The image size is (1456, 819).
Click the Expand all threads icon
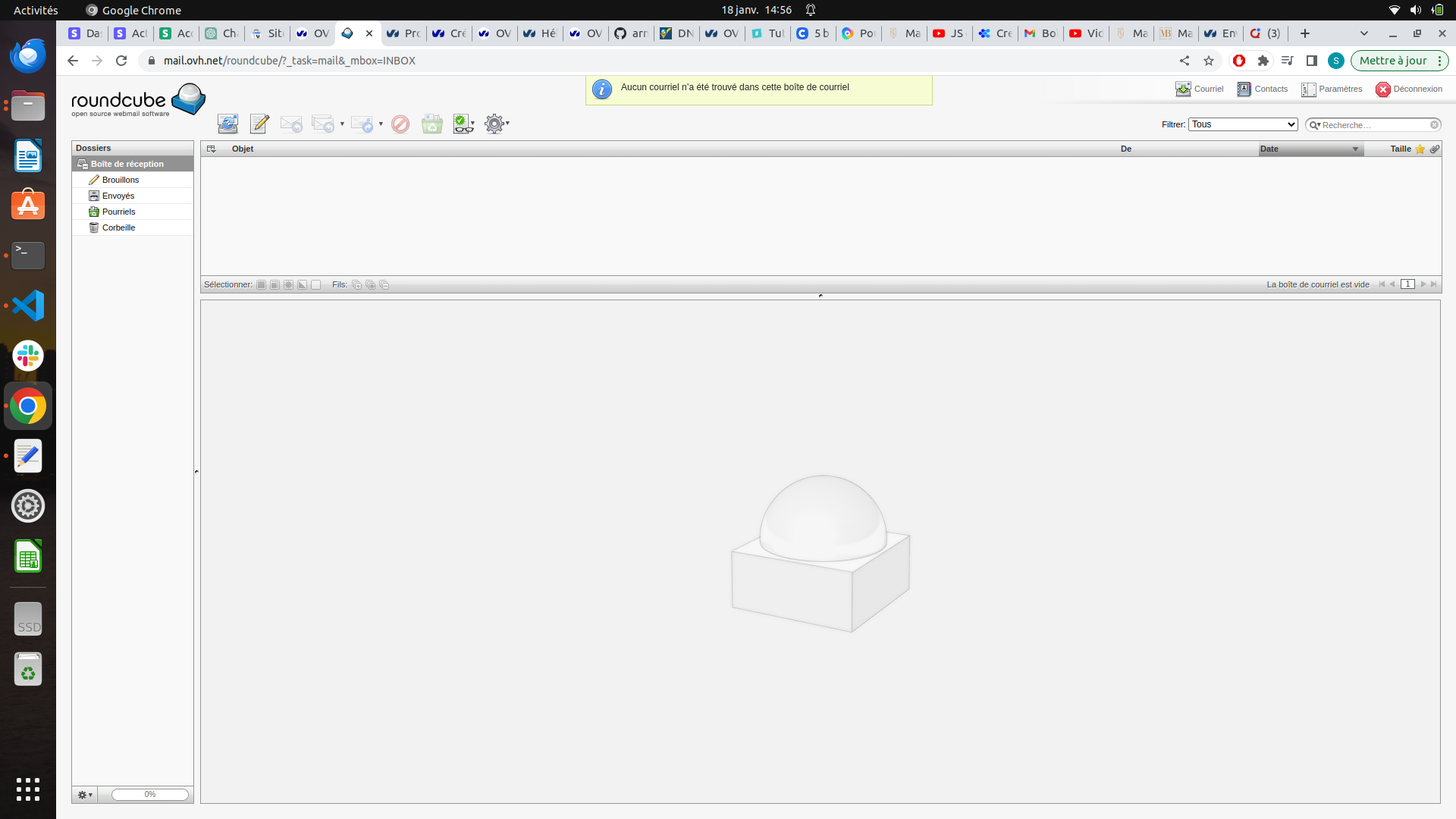coord(356,285)
